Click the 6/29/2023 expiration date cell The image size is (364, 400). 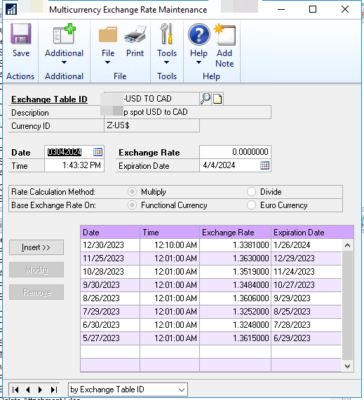[x=307, y=338]
